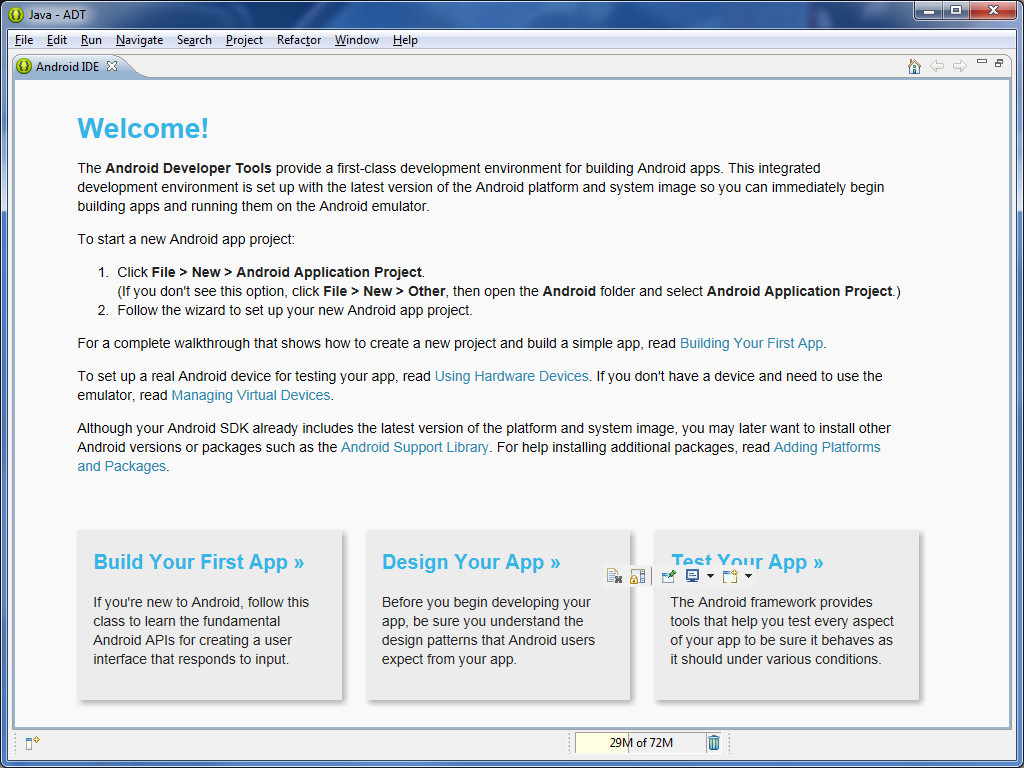Expand the Open Console dropdown arrow
This screenshot has height=768, width=1024.
[x=748, y=576]
